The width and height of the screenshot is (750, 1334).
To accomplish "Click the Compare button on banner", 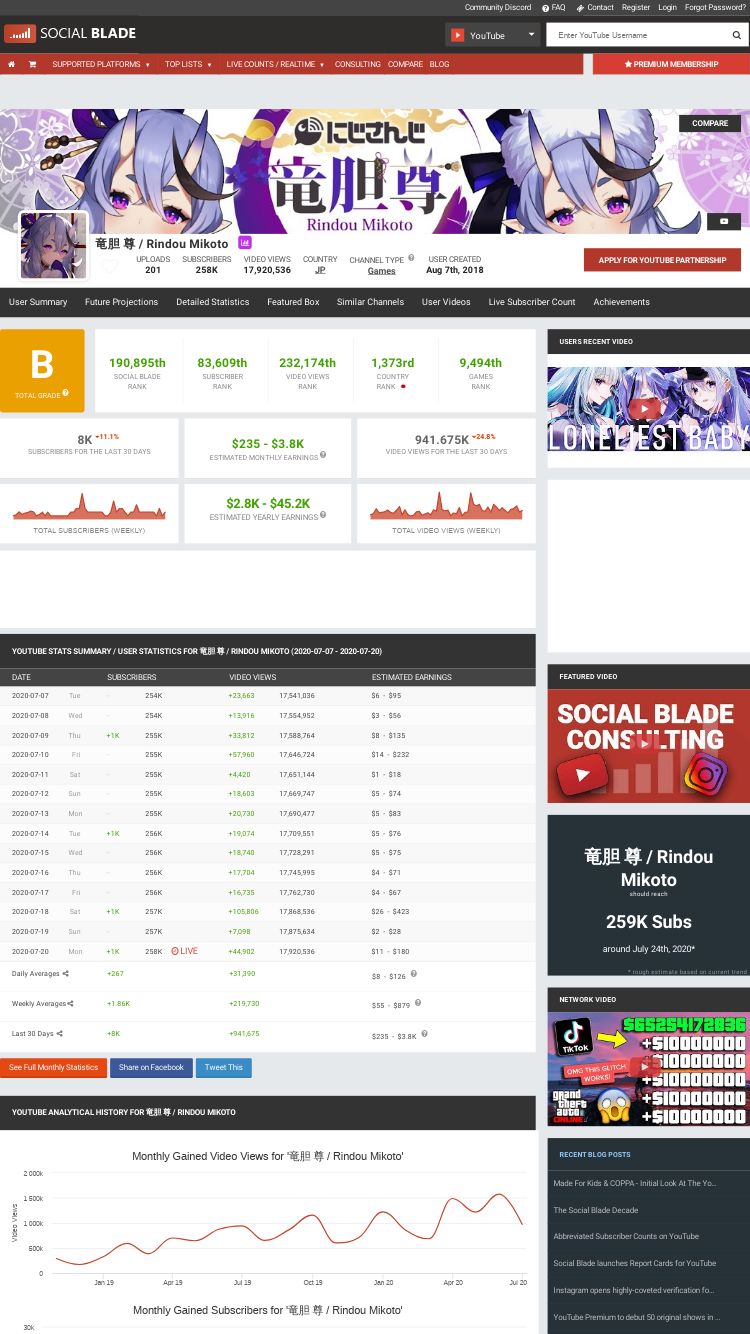I will [x=710, y=123].
